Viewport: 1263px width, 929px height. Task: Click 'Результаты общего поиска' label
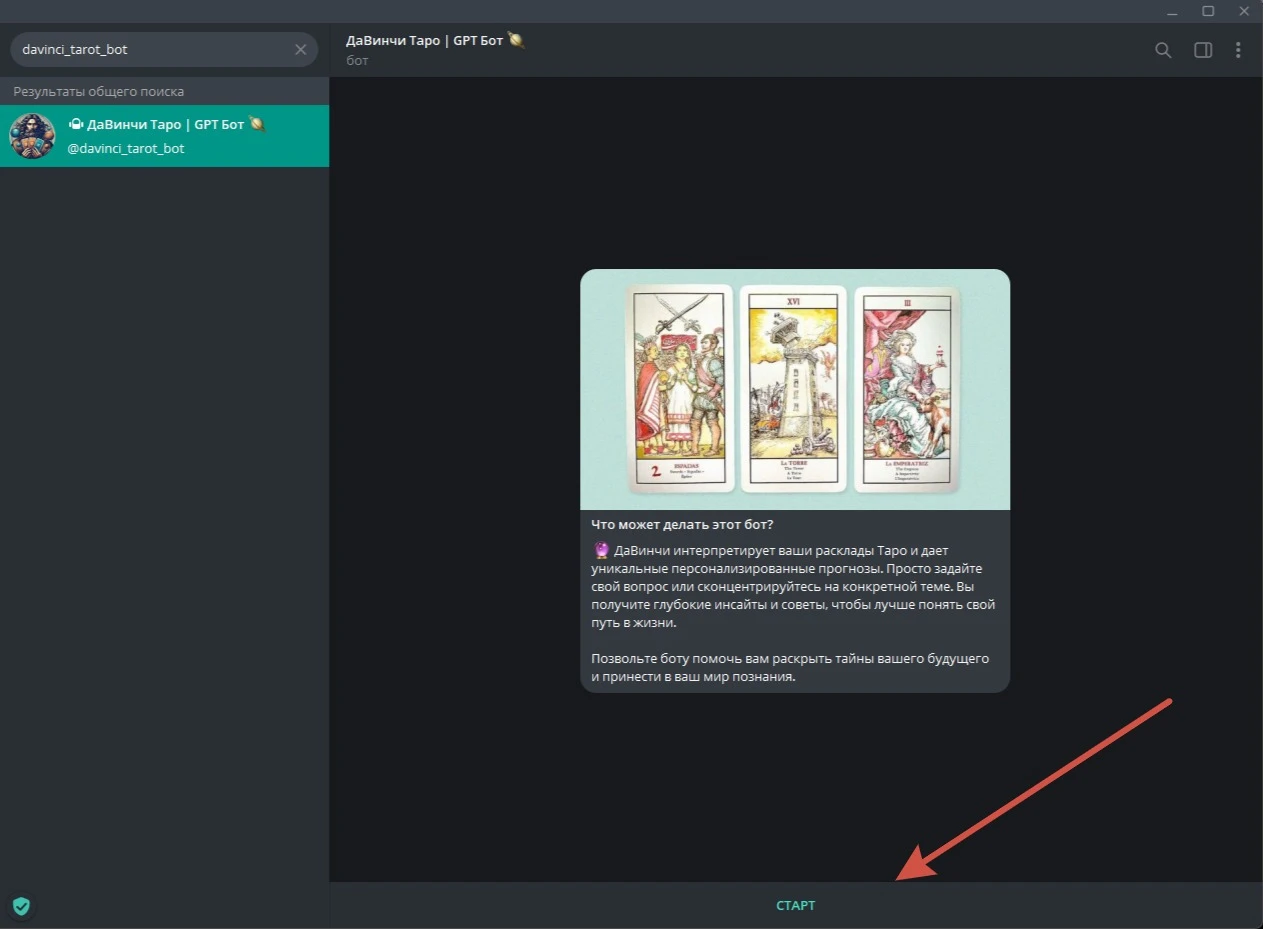pyautogui.click(x=99, y=91)
